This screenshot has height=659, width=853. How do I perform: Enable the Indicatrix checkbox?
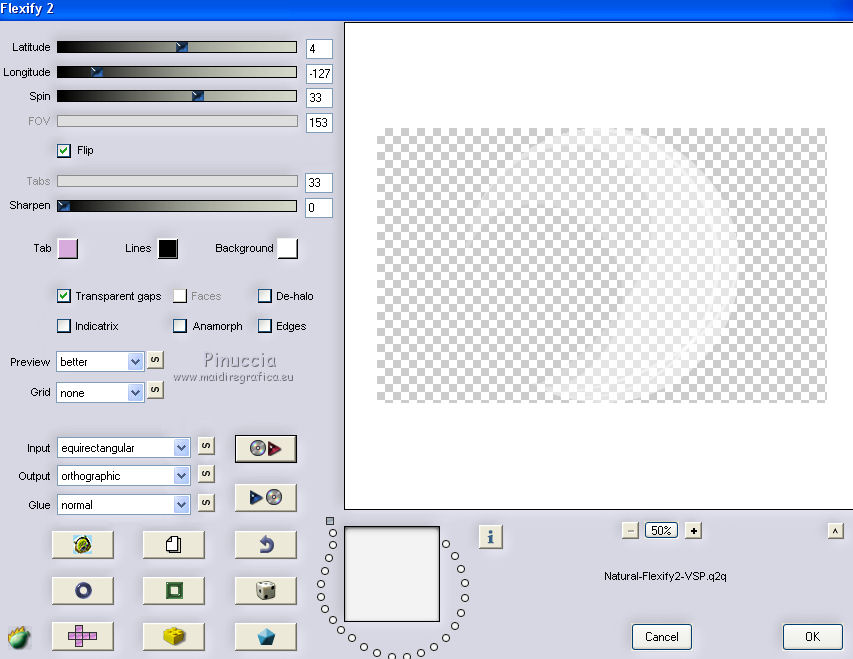64,326
